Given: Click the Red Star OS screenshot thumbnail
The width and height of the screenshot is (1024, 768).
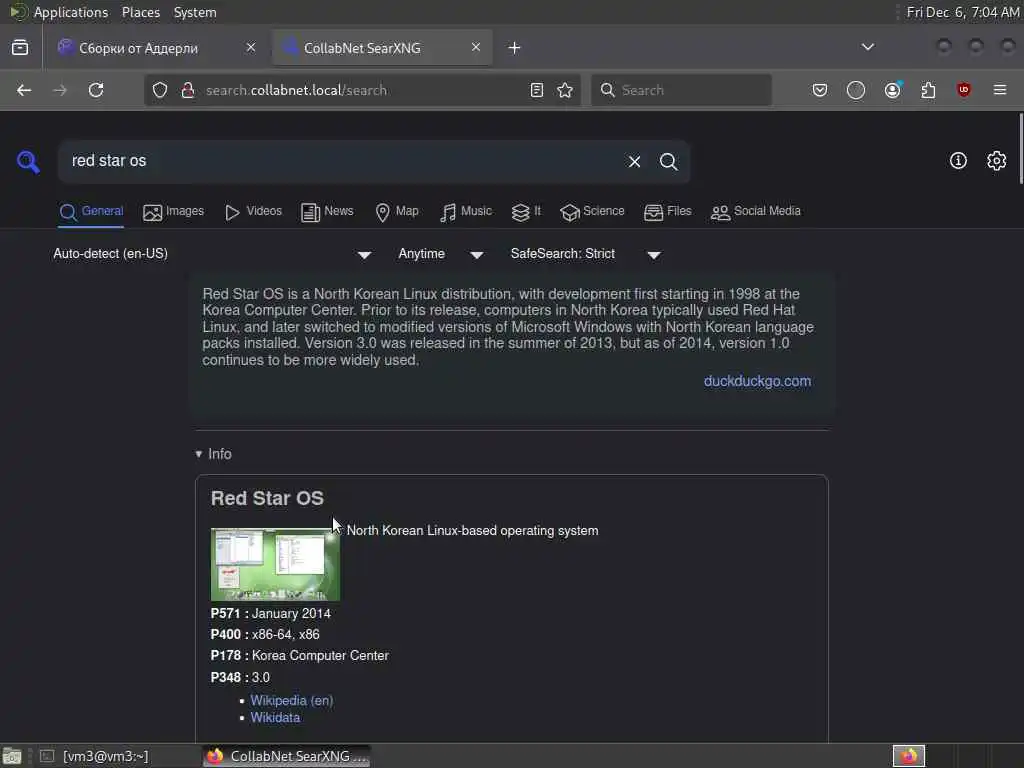Looking at the screenshot, I should [x=275, y=564].
